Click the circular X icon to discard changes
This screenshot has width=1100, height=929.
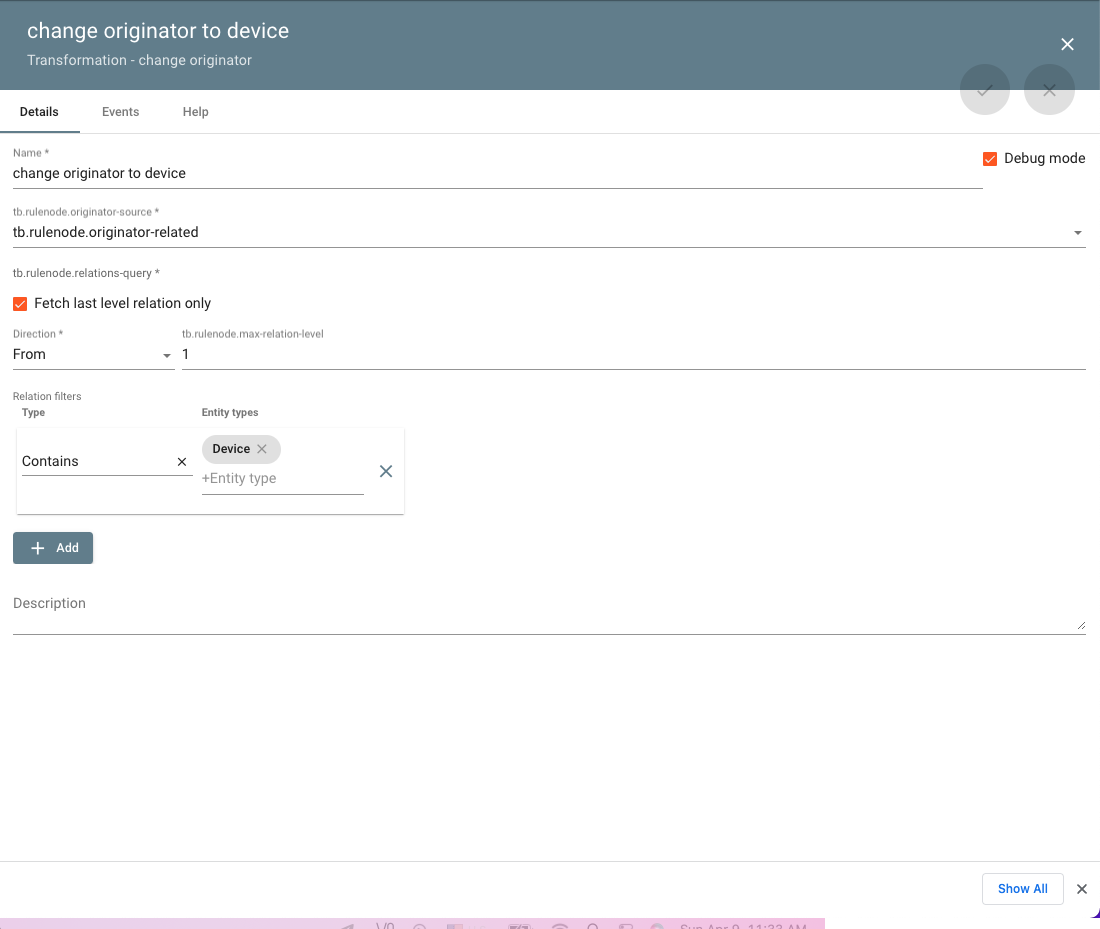1049,90
